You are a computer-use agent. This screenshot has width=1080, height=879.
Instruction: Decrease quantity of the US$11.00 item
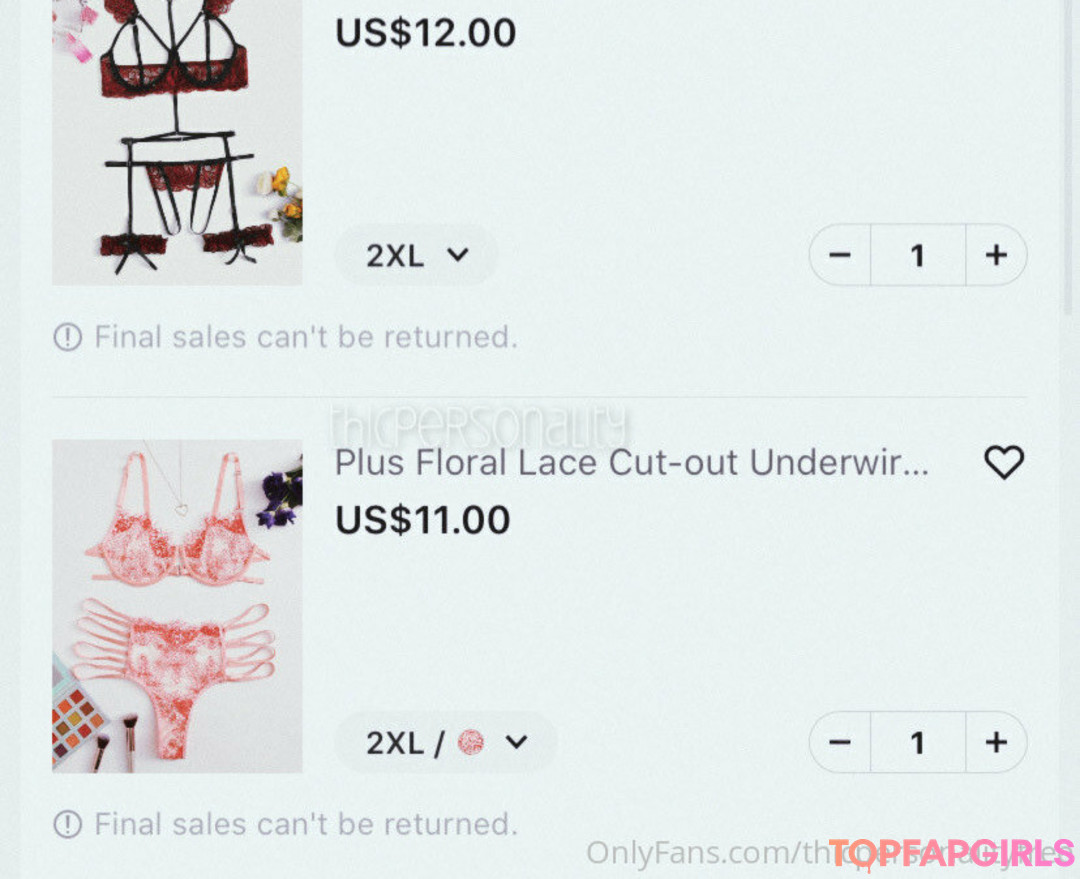click(840, 742)
